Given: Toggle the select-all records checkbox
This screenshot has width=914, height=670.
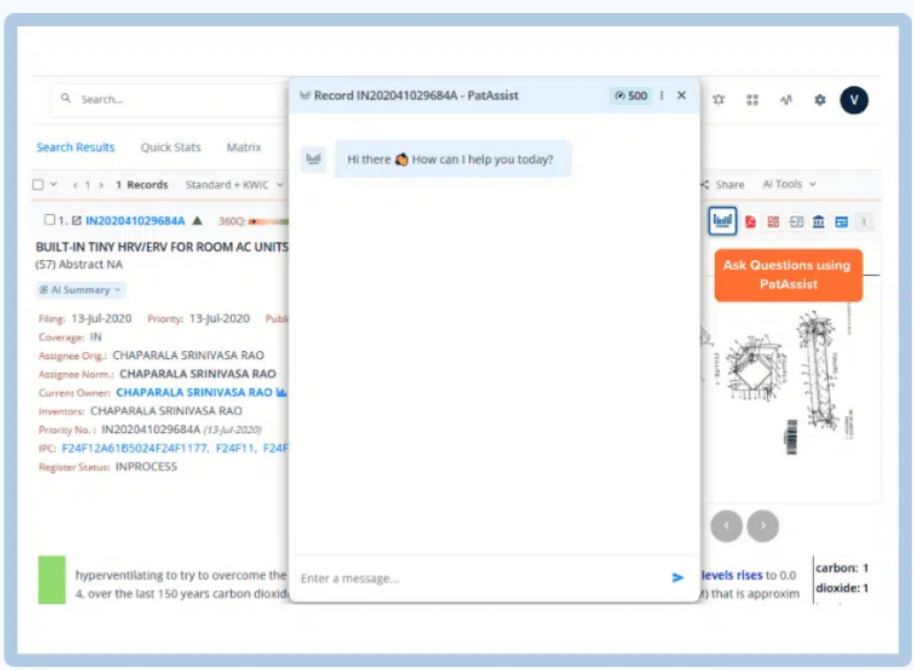Looking at the screenshot, I should click(x=38, y=185).
